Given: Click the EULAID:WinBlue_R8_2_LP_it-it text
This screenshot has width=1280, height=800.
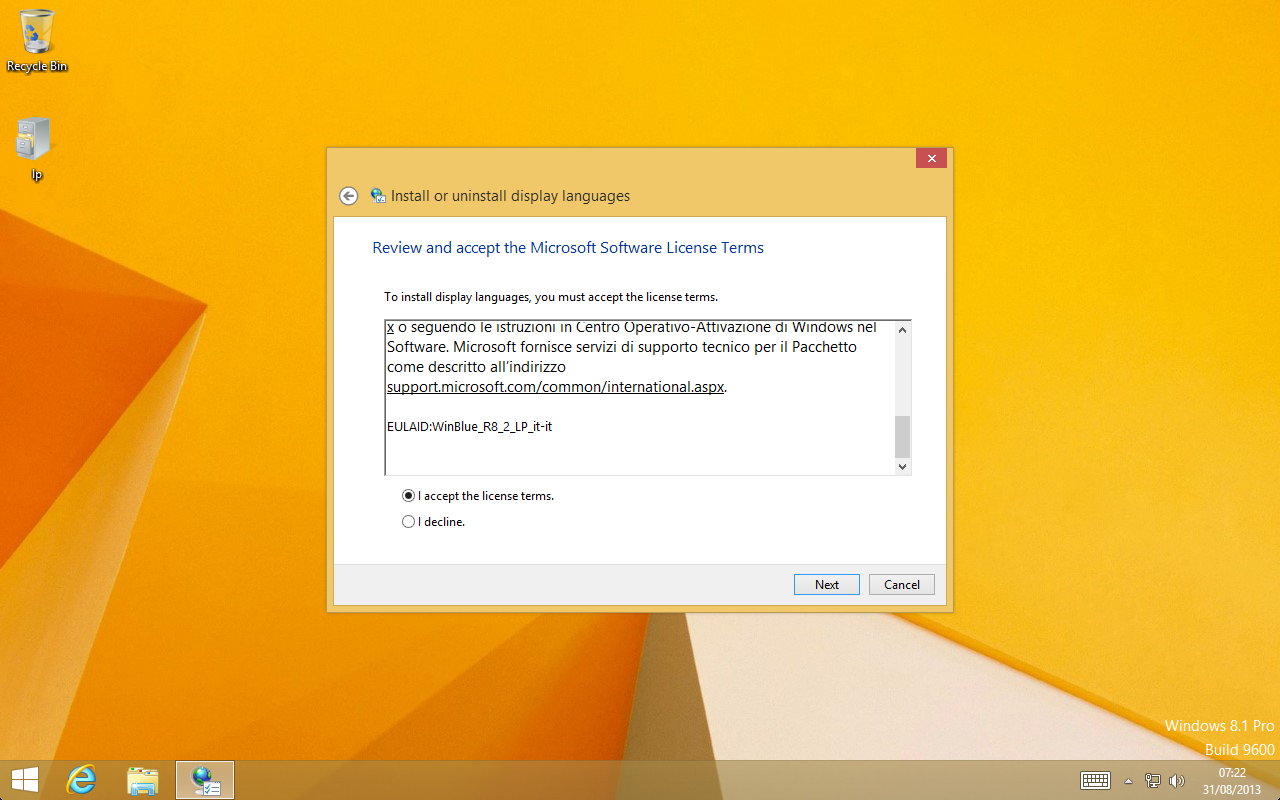Looking at the screenshot, I should 470,427.
